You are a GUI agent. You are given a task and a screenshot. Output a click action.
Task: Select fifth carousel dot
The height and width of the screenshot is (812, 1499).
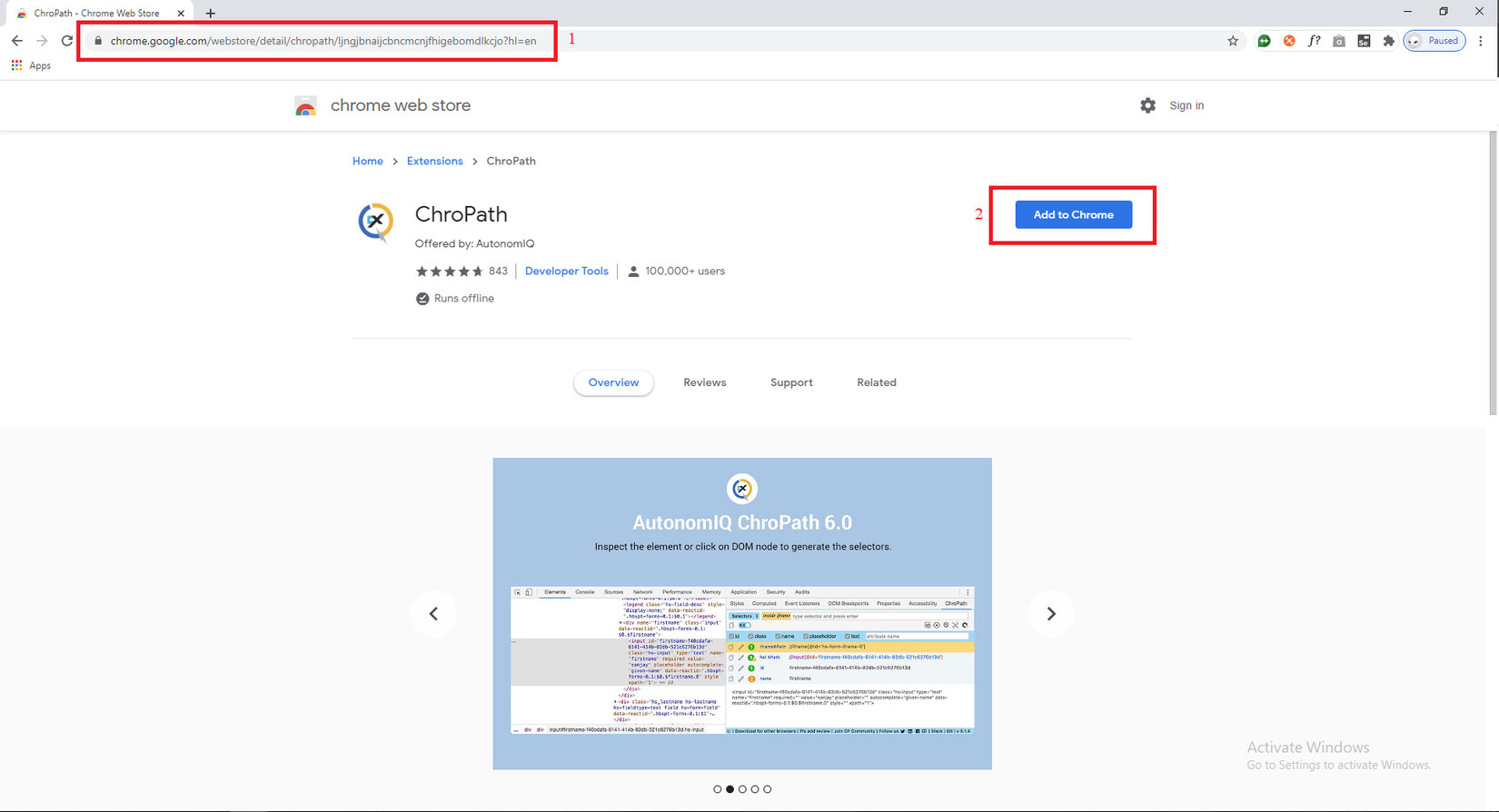coord(768,789)
